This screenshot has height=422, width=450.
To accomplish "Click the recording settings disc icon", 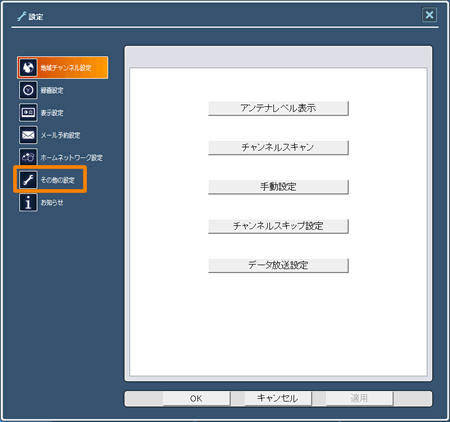I will point(28,90).
